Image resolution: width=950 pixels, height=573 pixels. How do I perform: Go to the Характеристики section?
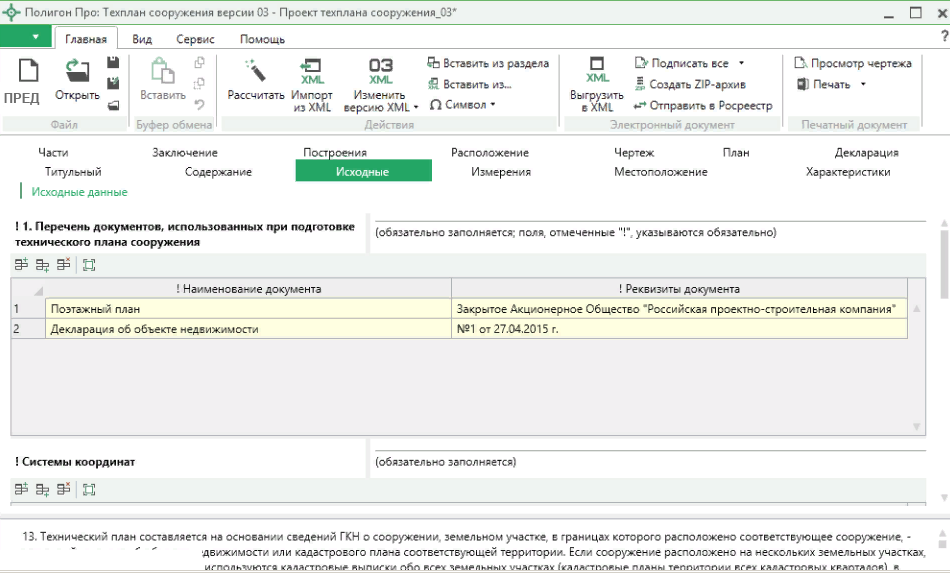848,172
